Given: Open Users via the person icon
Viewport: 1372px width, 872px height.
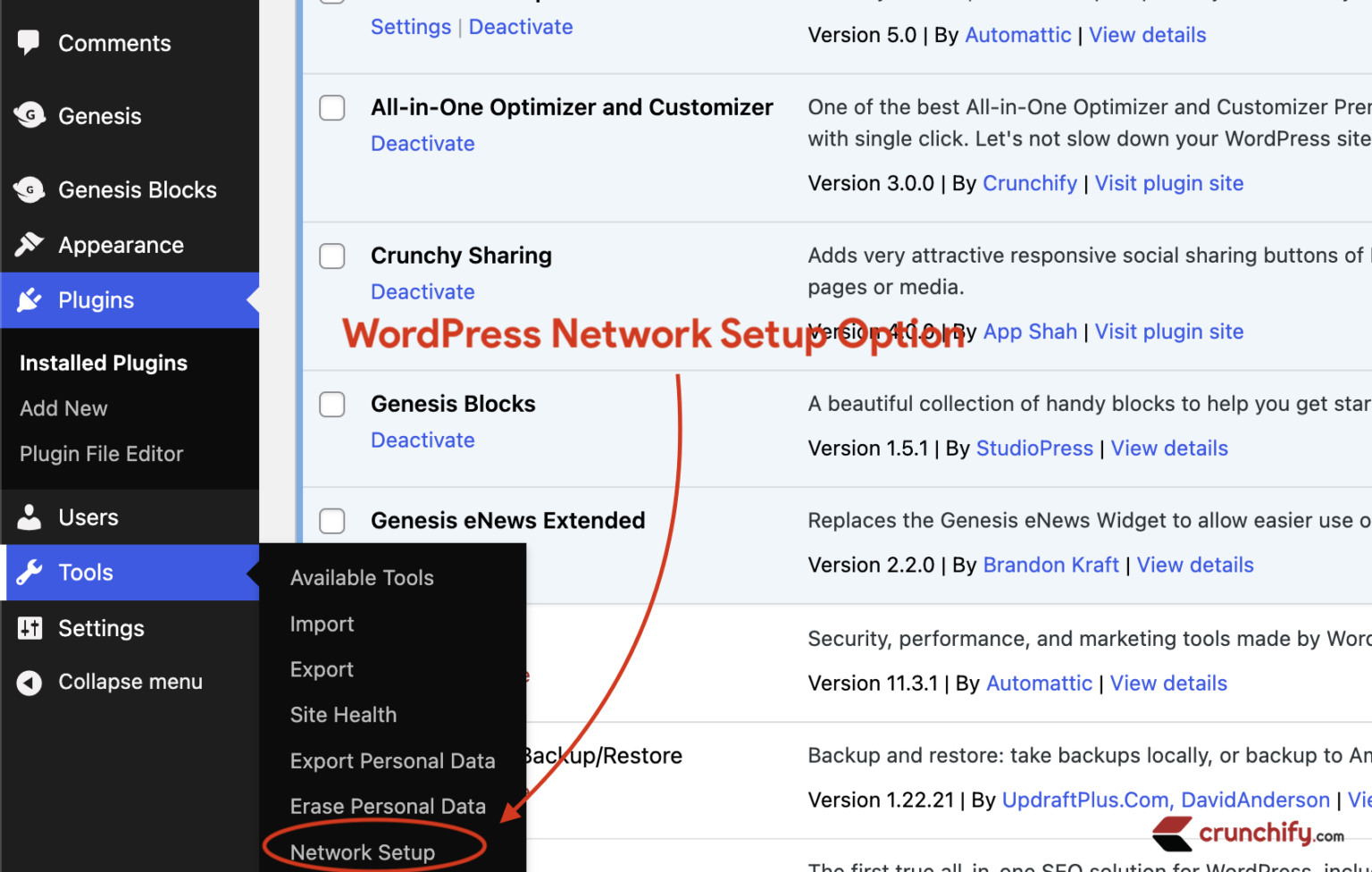Looking at the screenshot, I should 29,516.
